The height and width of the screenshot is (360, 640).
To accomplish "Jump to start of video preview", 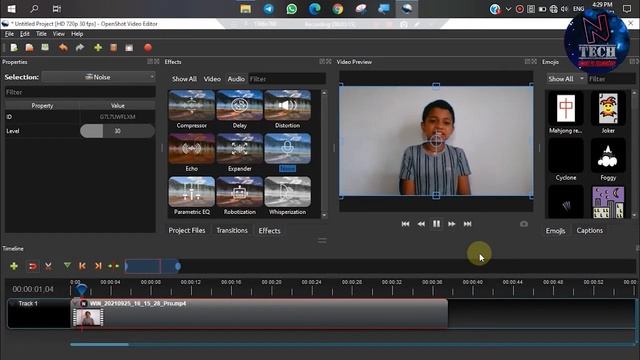I will (x=405, y=224).
